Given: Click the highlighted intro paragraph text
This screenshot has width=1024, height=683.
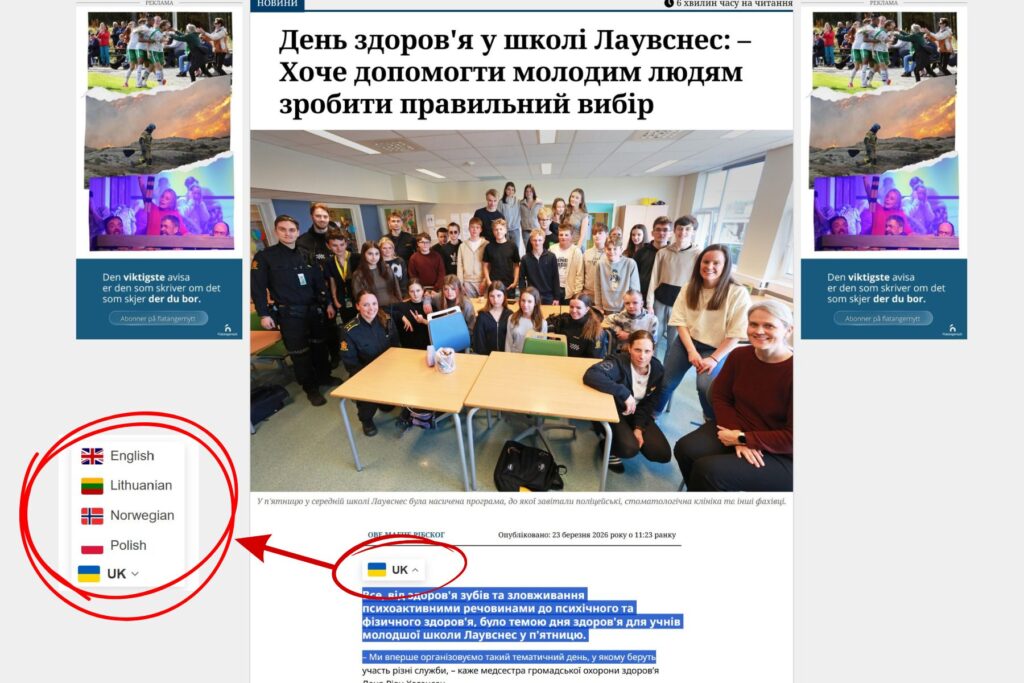Looking at the screenshot, I should tap(520, 614).
